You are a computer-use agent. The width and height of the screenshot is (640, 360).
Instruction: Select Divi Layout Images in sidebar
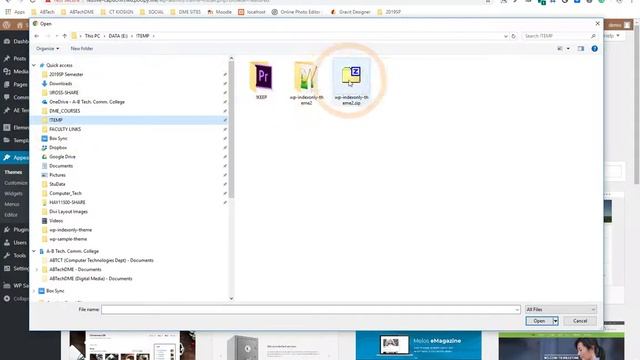click(68, 211)
